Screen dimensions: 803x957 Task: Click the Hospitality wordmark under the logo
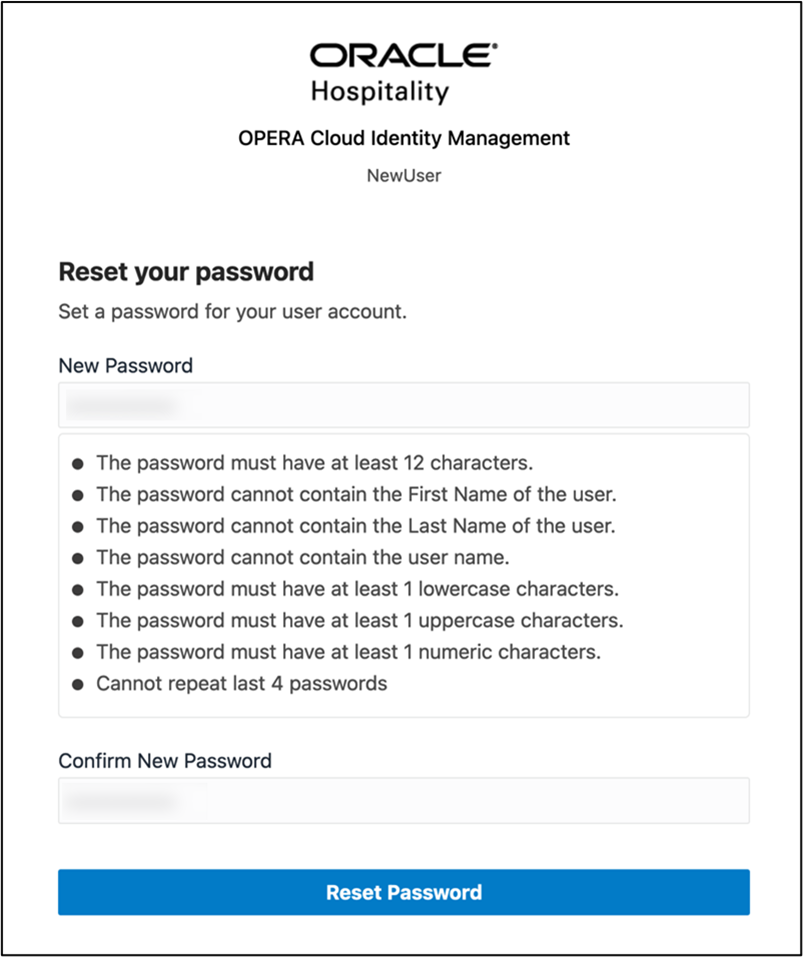(403, 92)
